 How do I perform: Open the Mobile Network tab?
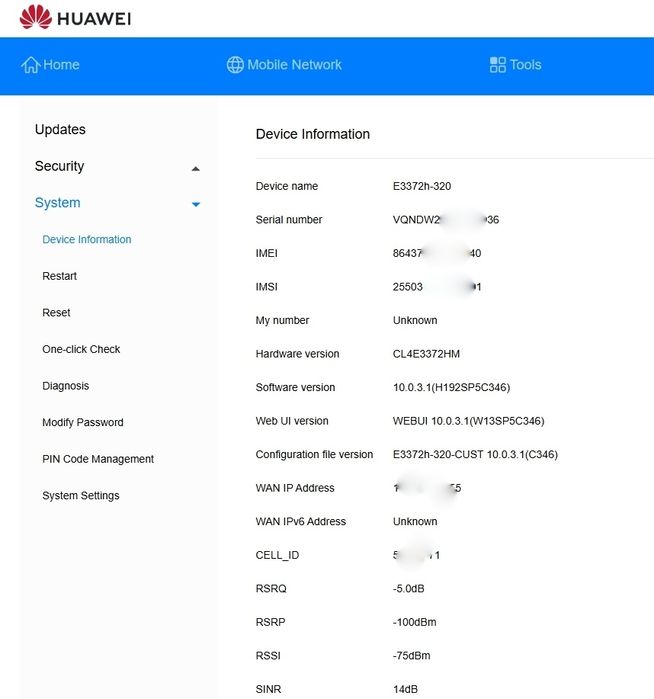pyautogui.click(x=284, y=65)
